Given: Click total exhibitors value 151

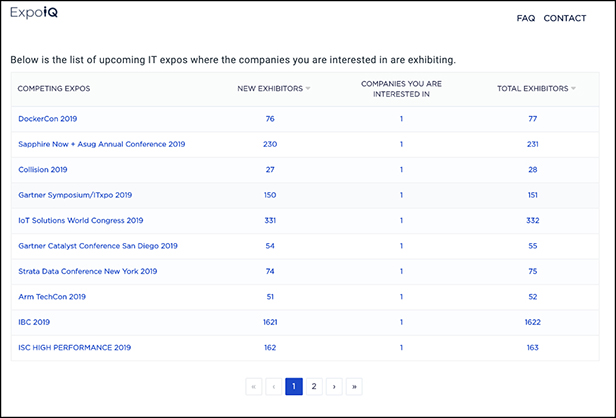Looking at the screenshot, I should [533, 195].
